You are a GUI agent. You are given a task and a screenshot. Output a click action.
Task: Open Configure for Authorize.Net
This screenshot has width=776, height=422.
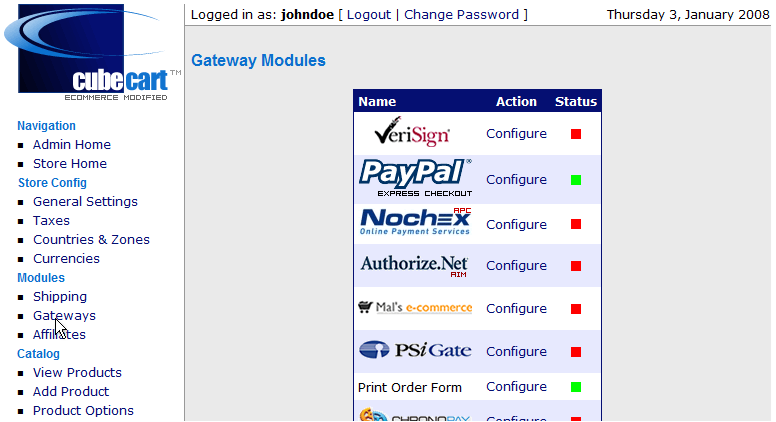pos(516,266)
